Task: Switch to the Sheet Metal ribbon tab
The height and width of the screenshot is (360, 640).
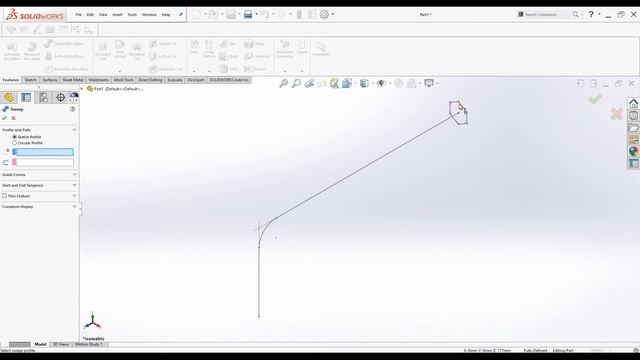Action: (73, 80)
